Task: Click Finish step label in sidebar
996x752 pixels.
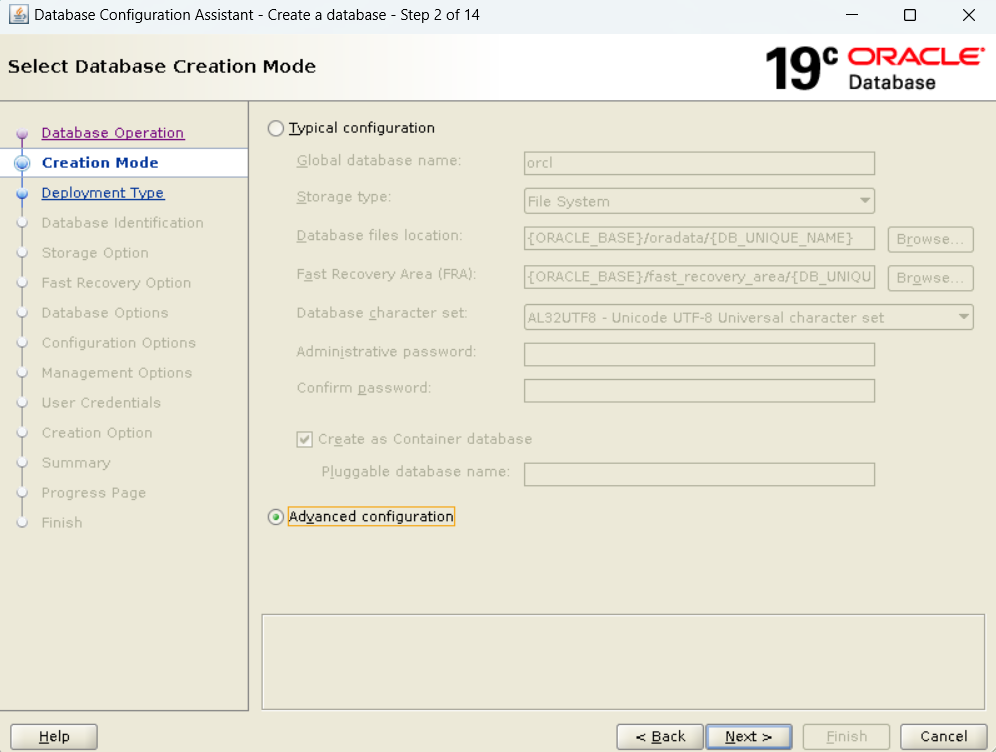Action: pos(62,523)
